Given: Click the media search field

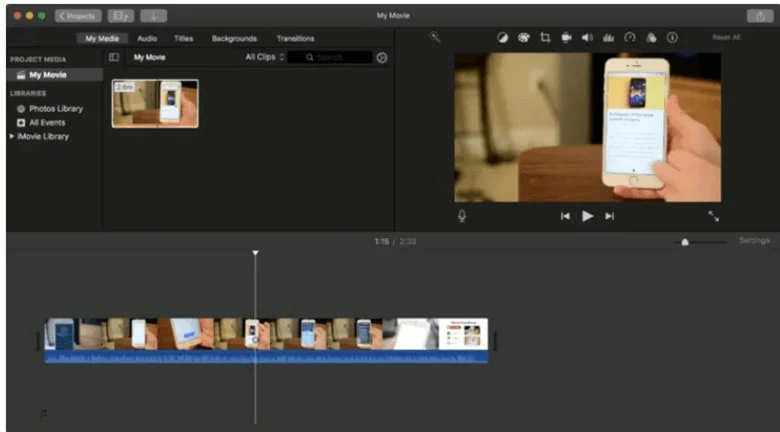Looking at the screenshot, I should pos(330,57).
